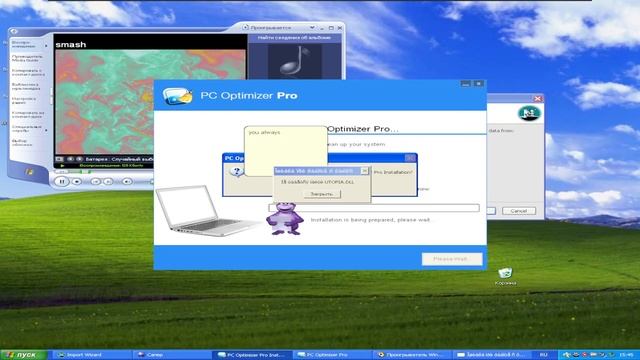Mute the Media Player sound
The height and width of the screenshot is (360, 640).
click(127, 181)
